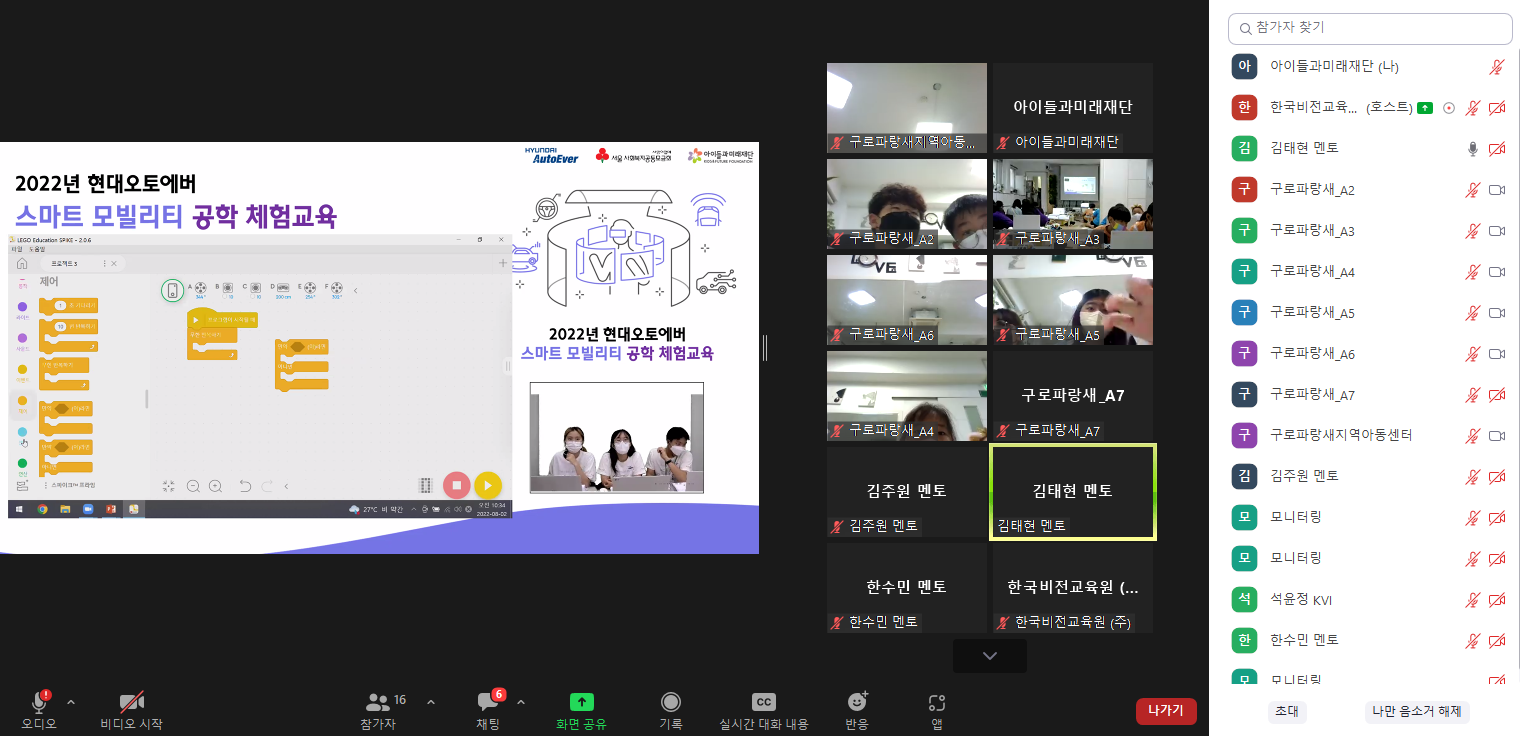Open the CC live transcript icon
The height and width of the screenshot is (736, 1520).
(763, 702)
